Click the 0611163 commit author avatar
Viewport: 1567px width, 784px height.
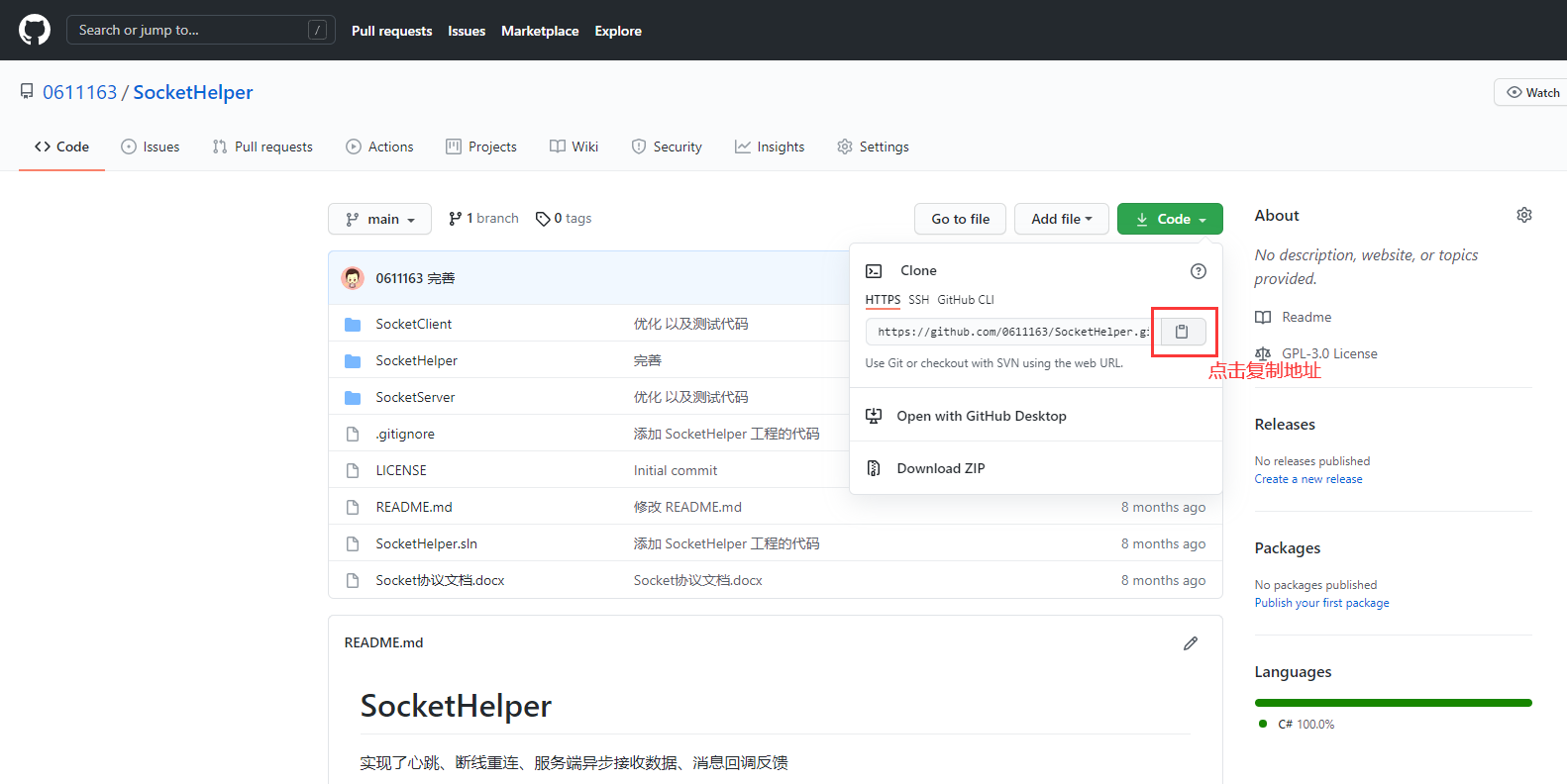353,278
